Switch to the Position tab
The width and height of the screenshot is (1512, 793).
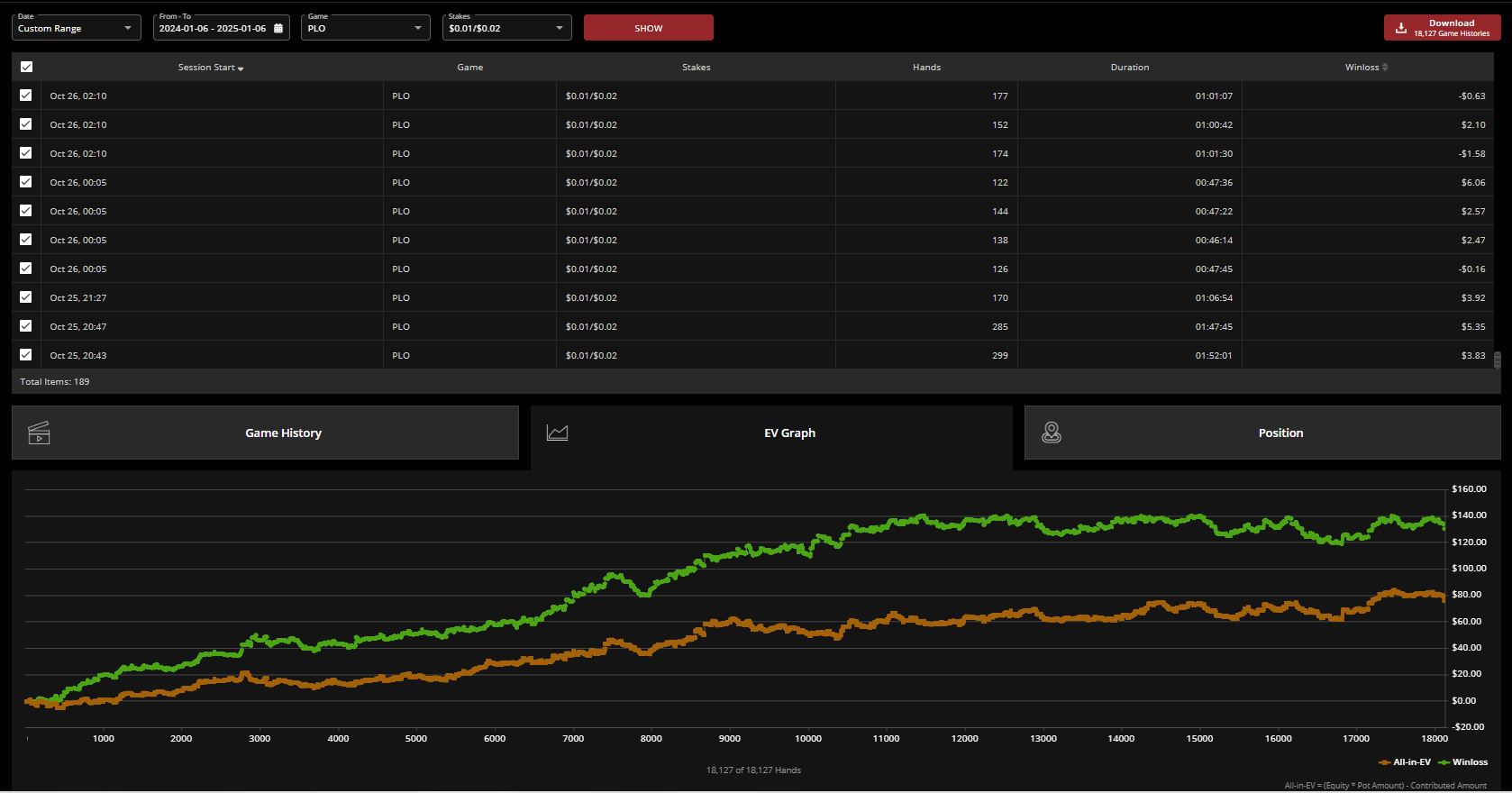pyautogui.click(x=1280, y=433)
